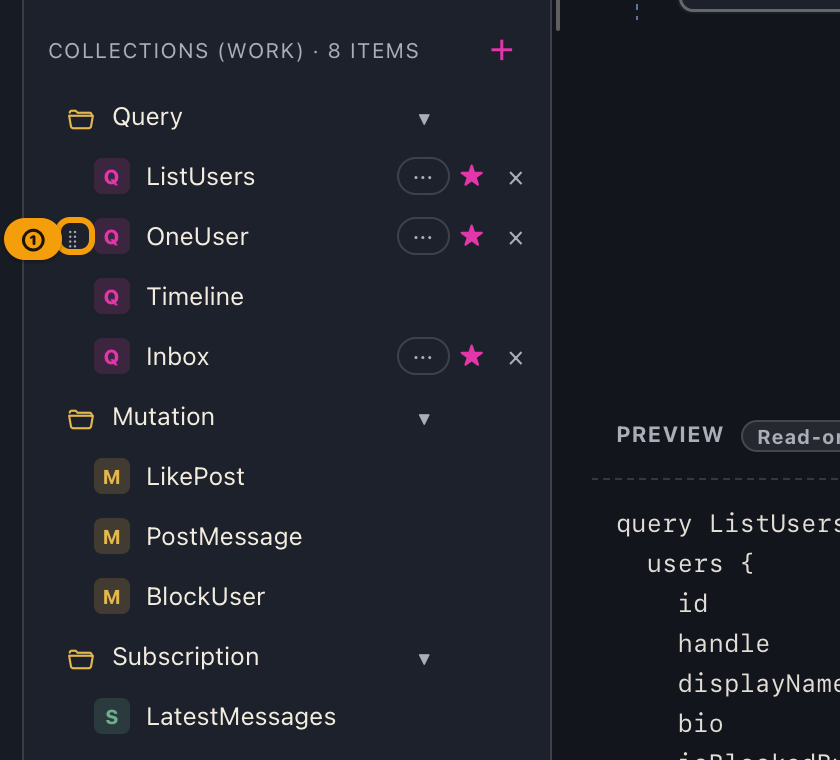Image resolution: width=840 pixels, height=760 pixels.
Task: Add a new collection with the plus icon
Action: (501, 50)
